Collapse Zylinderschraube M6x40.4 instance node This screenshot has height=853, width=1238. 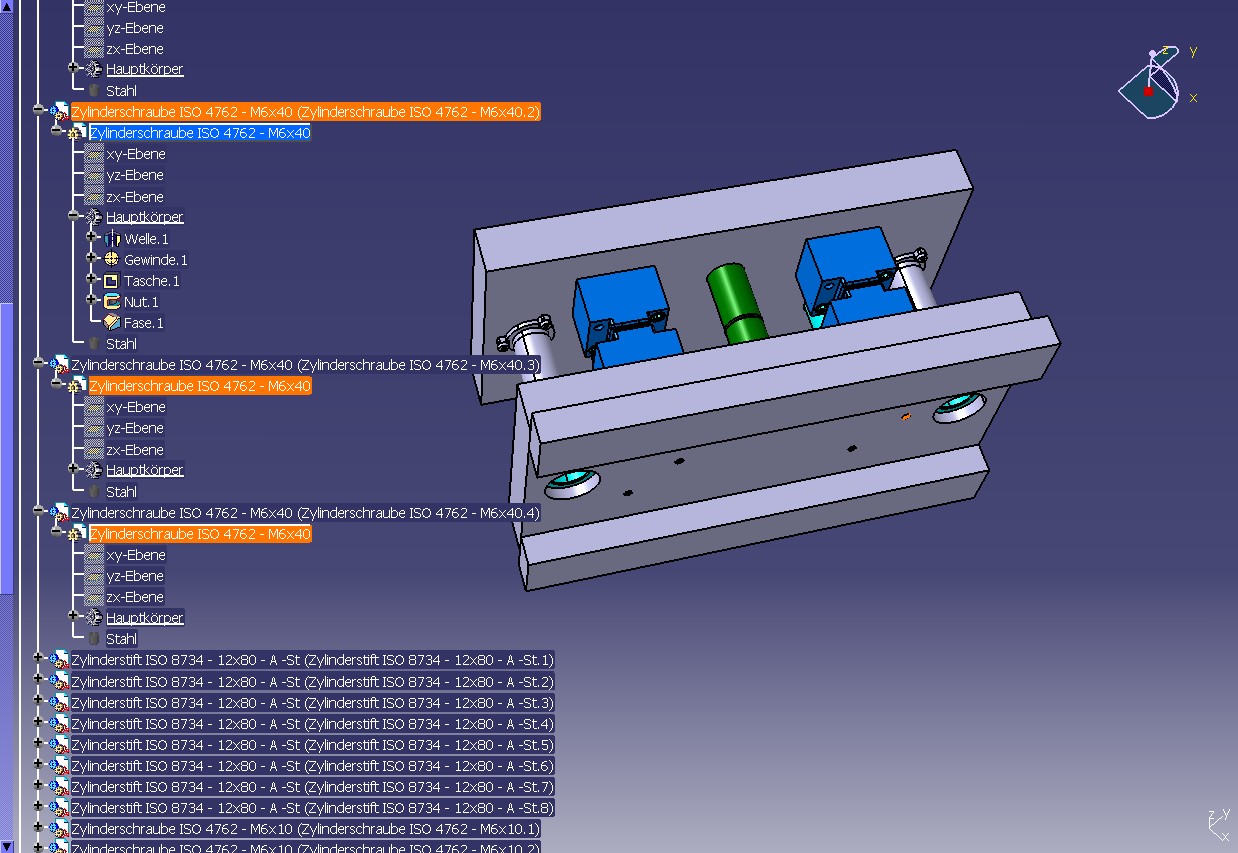(x=38, y=511)
